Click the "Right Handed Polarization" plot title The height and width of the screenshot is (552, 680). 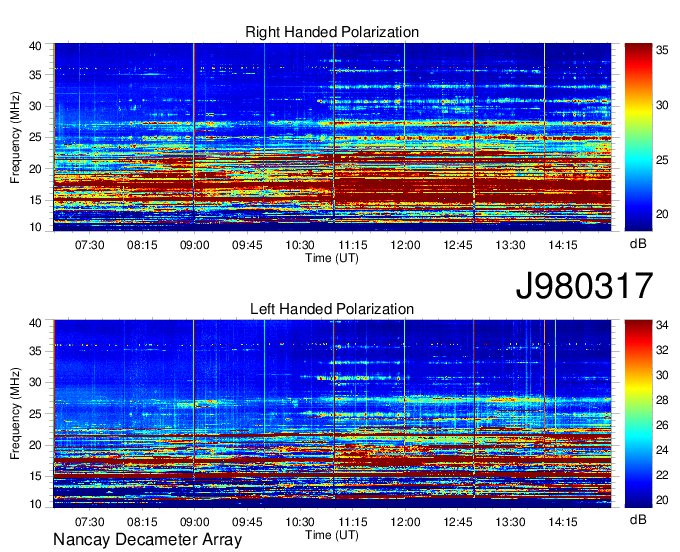tap(332, 32)
